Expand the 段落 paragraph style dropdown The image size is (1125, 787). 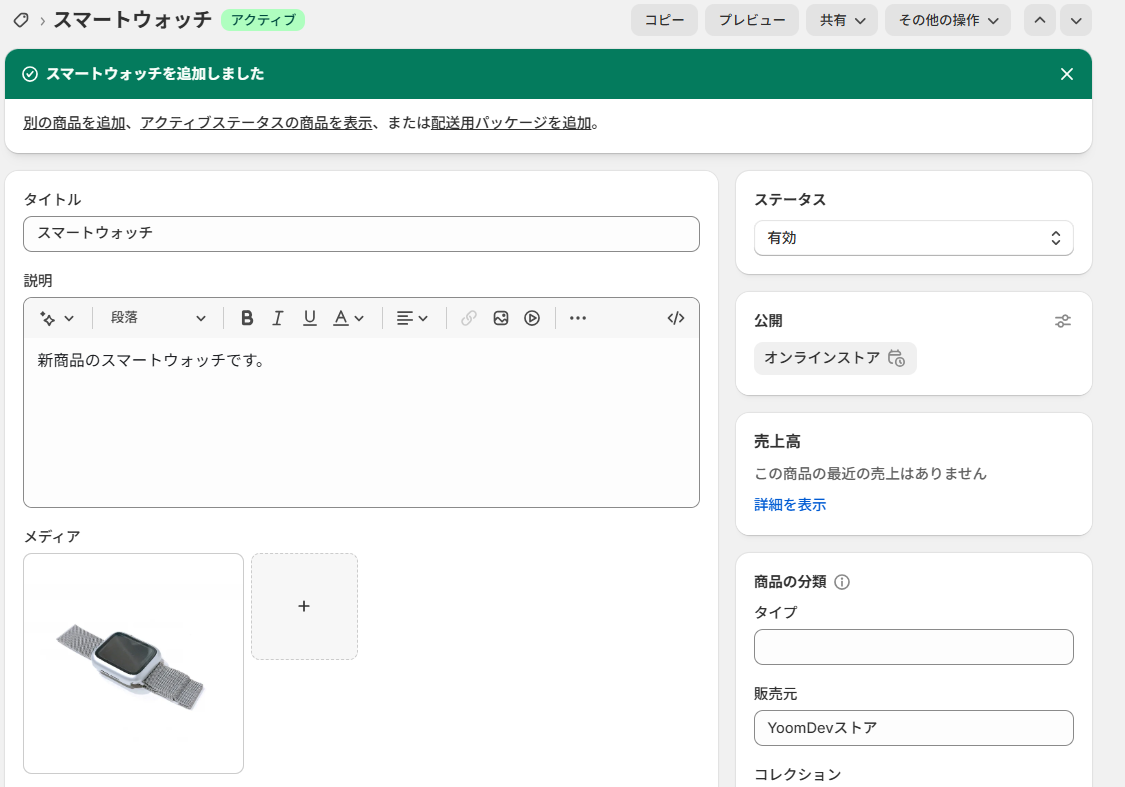158,318
